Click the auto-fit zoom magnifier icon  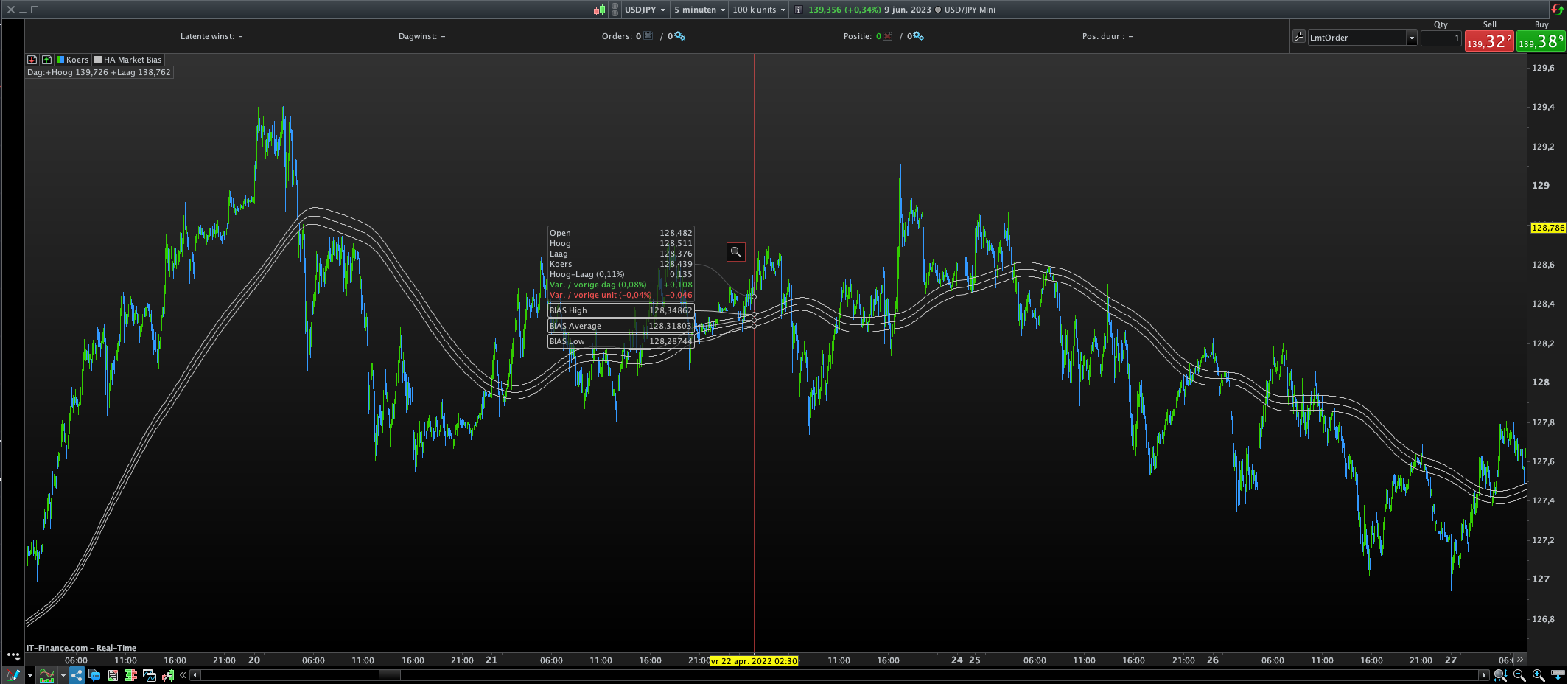point(1500,675)
